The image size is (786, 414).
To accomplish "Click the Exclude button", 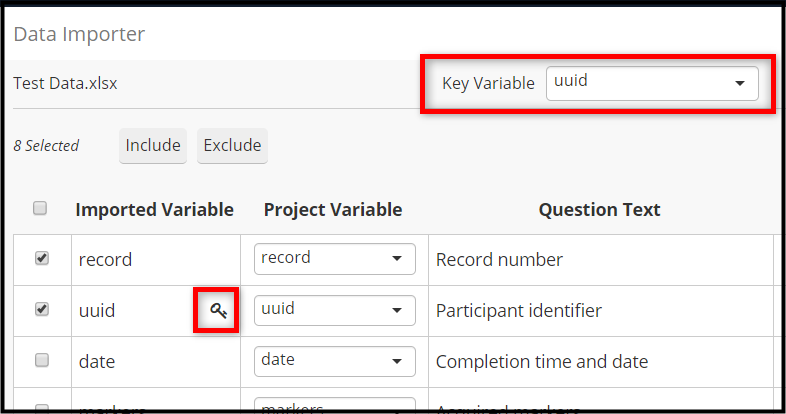I will pos(232,145).
